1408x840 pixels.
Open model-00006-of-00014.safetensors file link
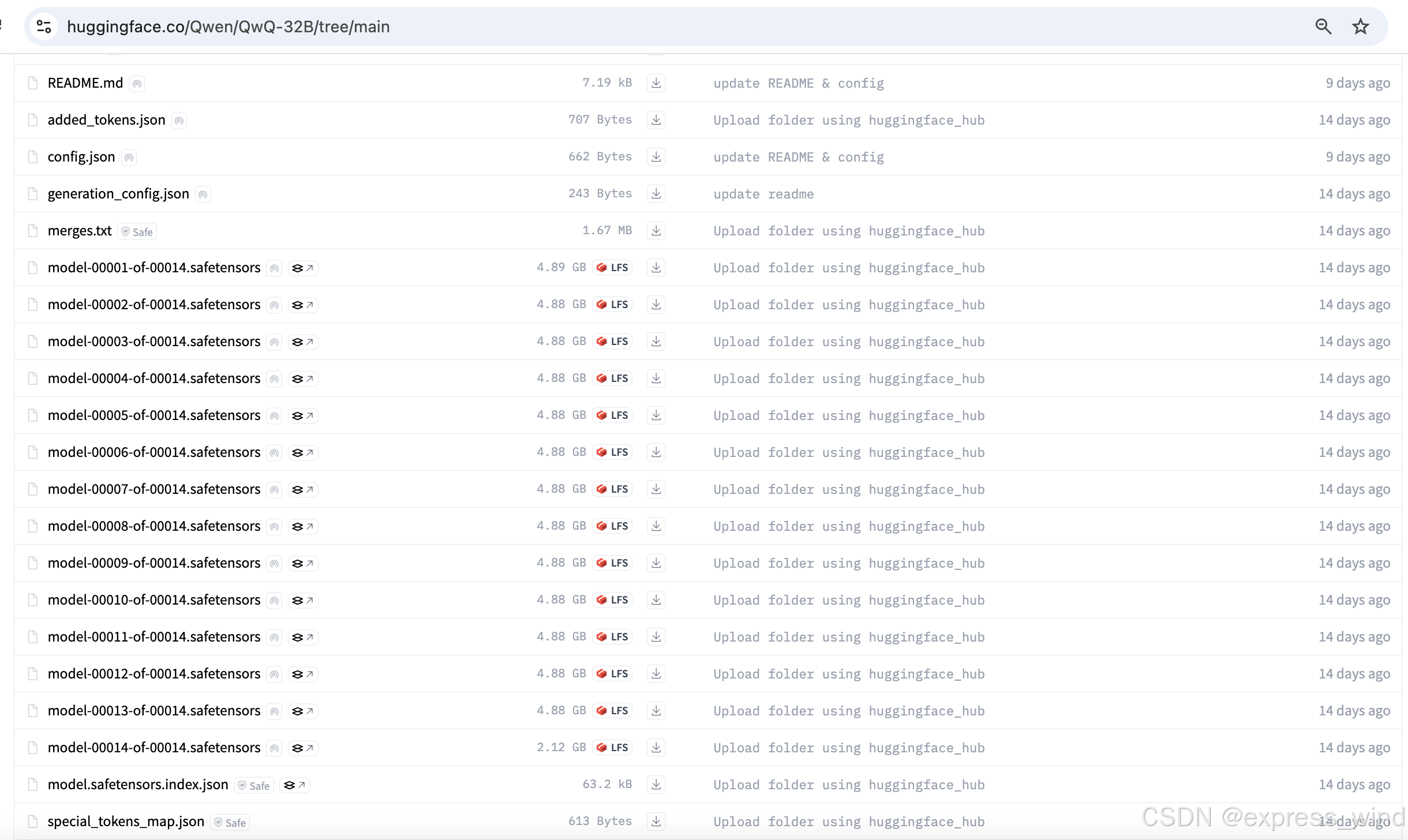(154, 452)
